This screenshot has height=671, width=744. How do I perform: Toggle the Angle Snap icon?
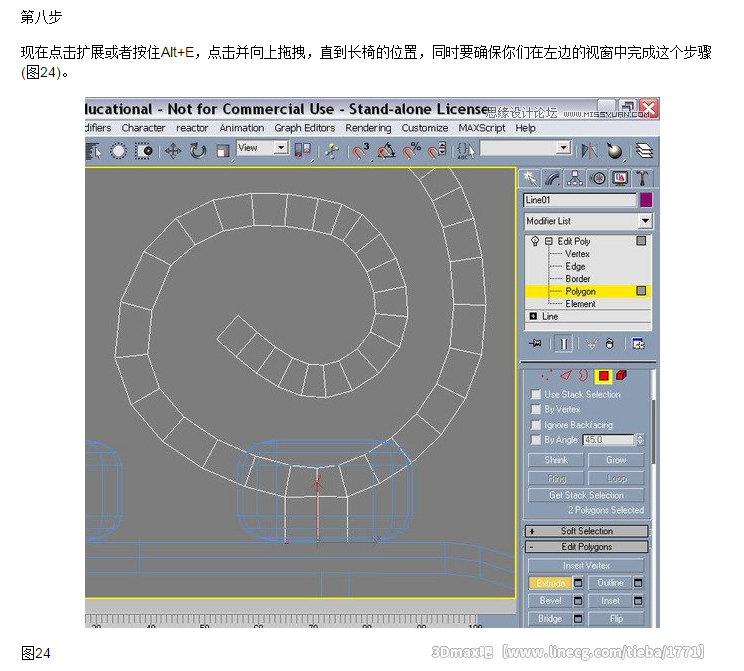tap(386, 151)
